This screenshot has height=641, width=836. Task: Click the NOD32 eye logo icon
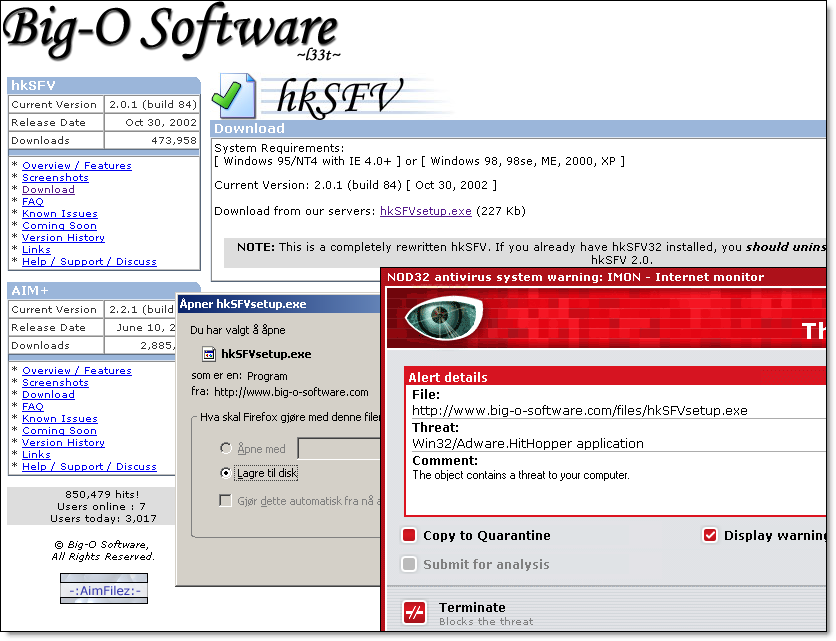pyautogui.click(x=443, y=318)
